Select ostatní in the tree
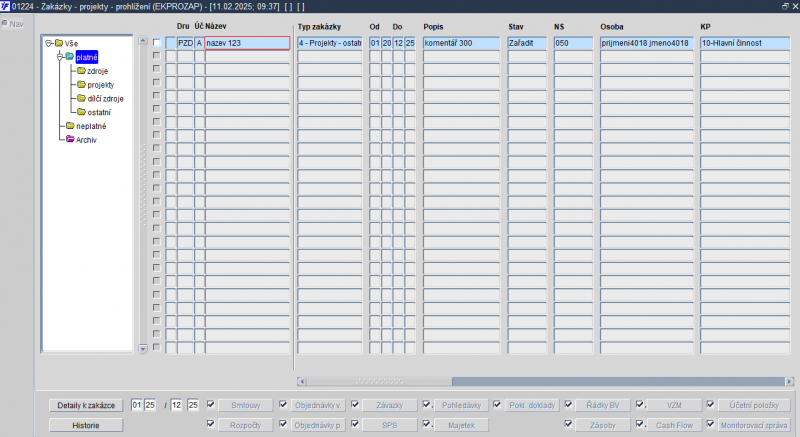 tap(99, 112)
